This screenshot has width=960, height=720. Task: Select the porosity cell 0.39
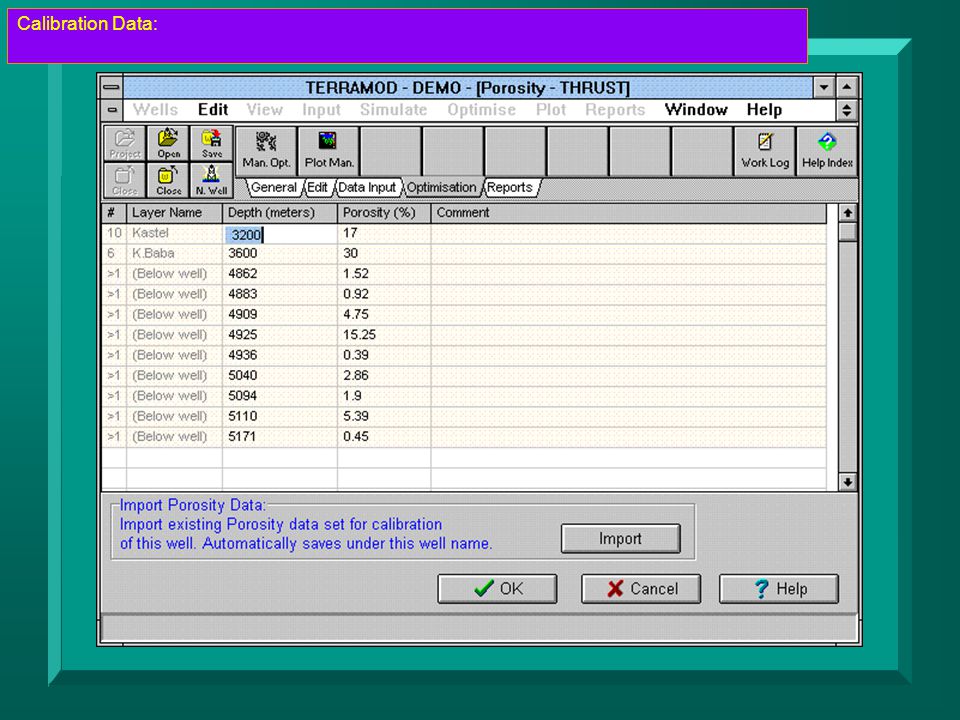(x=384, y=355)
